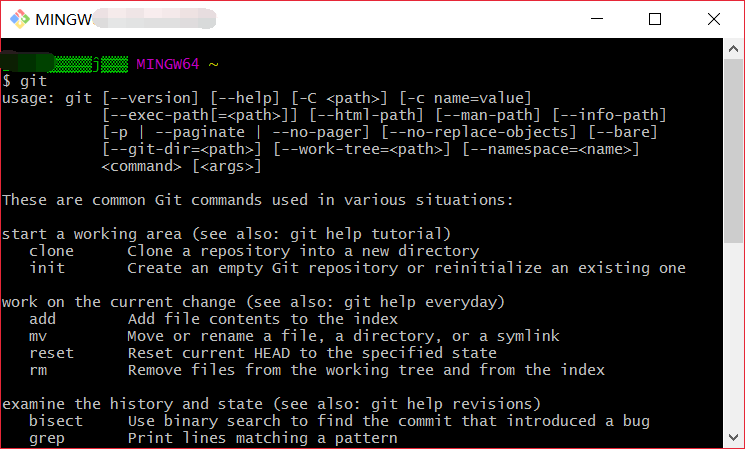This screenshot has width=745, height=449.
Task: Click the 'reset' command entry
Action: pos(51,353)
